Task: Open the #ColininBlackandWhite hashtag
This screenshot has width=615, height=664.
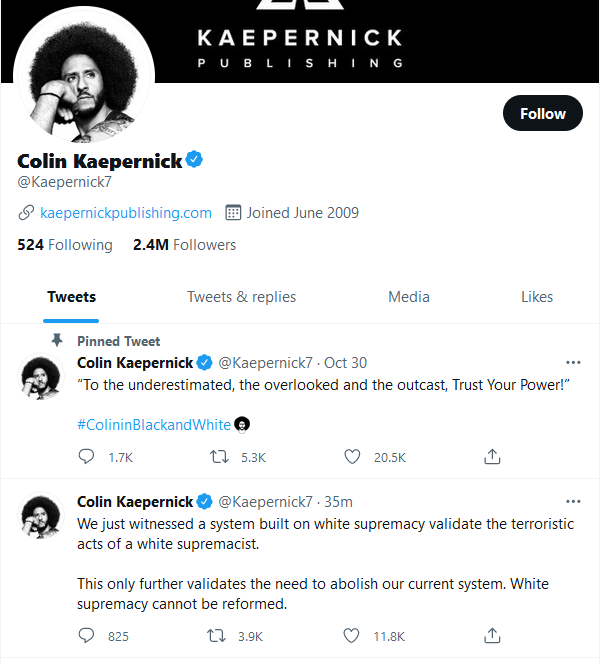Action: (154, 425)
